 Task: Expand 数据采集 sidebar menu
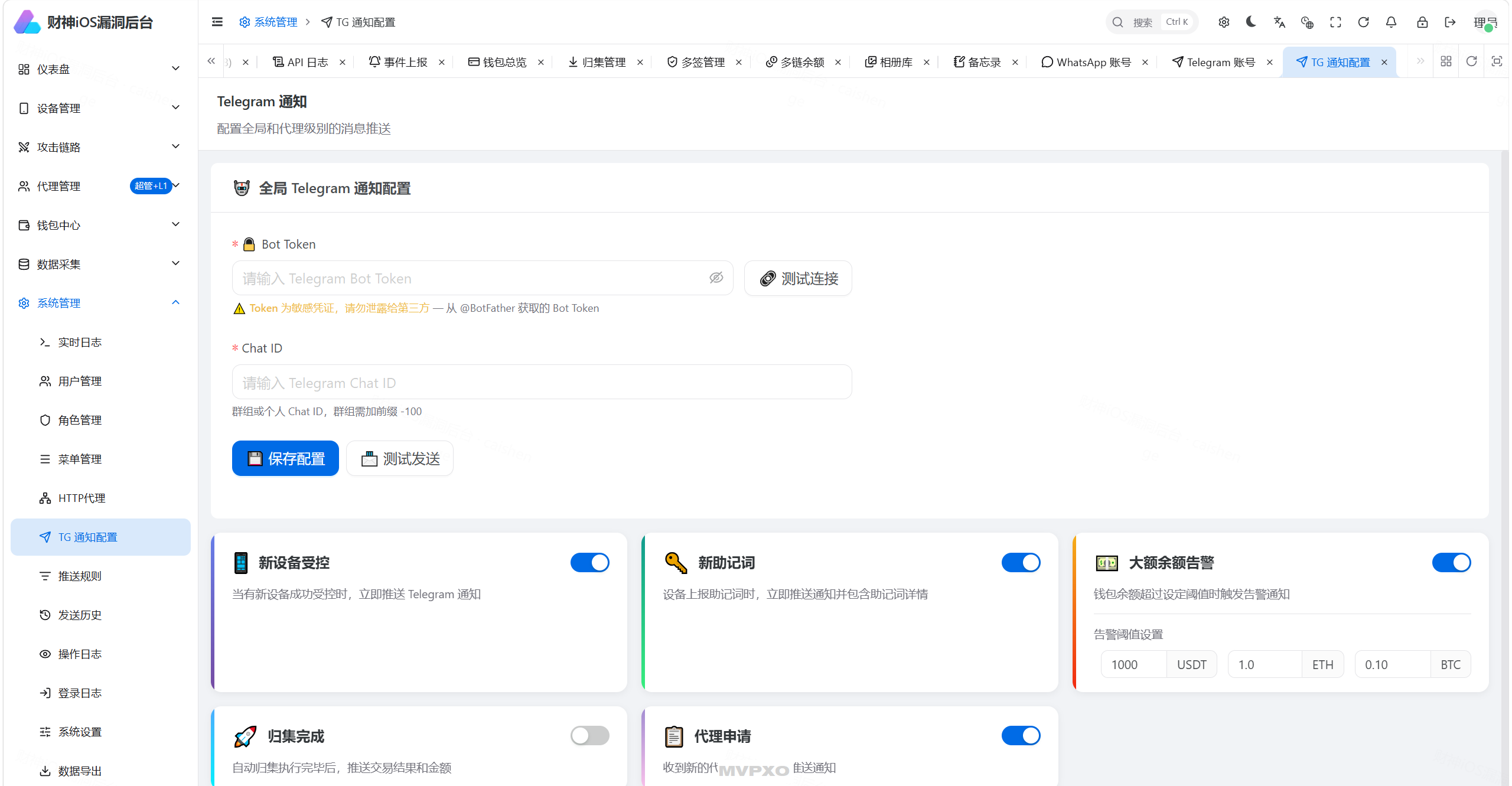(x=100, y=264)
